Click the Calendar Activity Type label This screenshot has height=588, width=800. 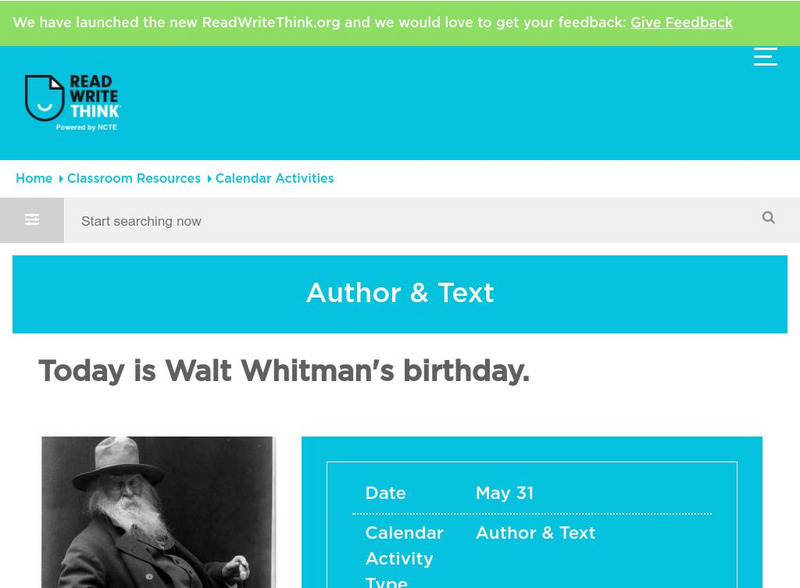click(x=403, y=558)
